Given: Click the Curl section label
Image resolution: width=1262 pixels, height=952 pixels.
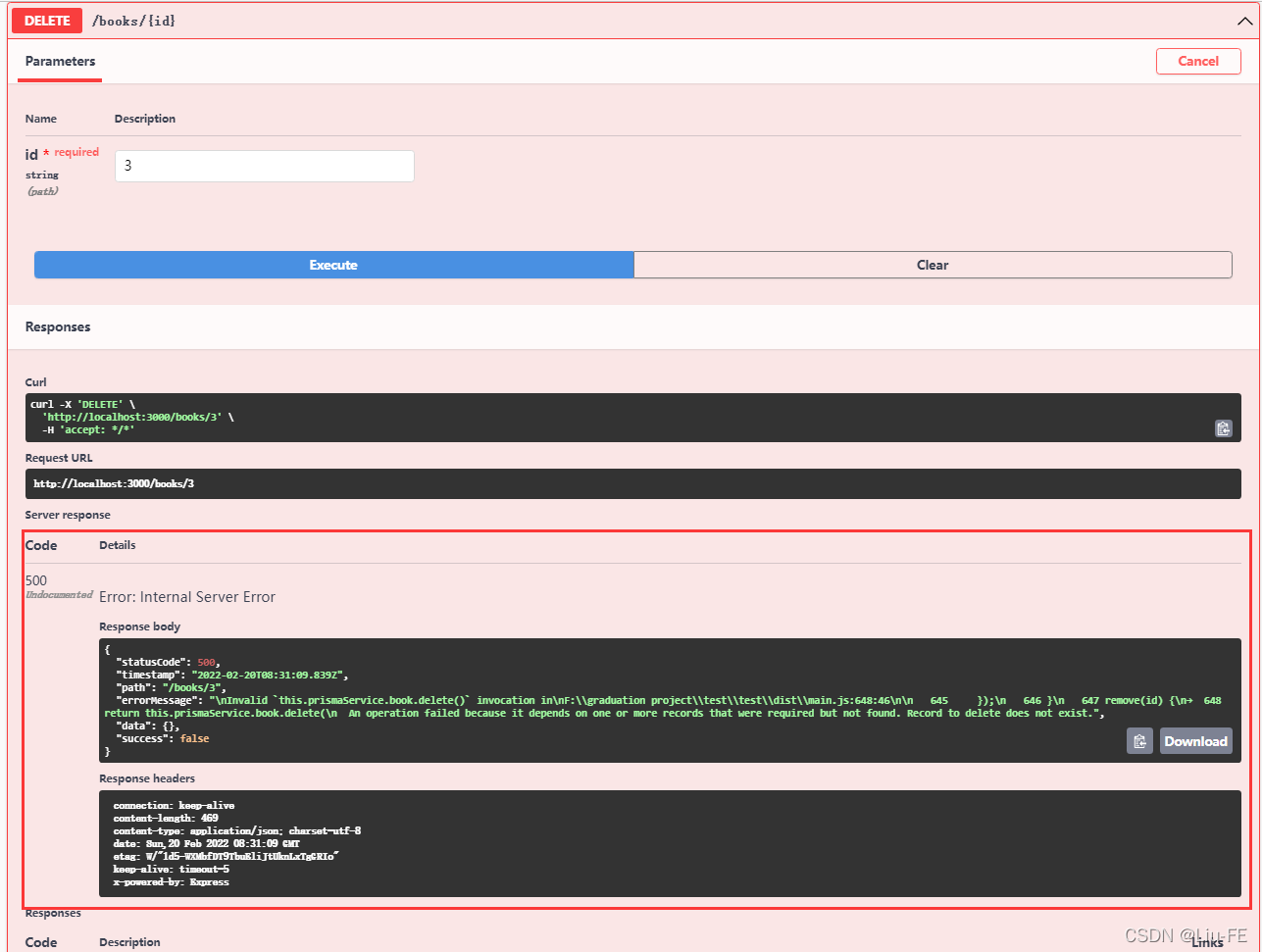Looking at the screenshot, I should 36,382.
